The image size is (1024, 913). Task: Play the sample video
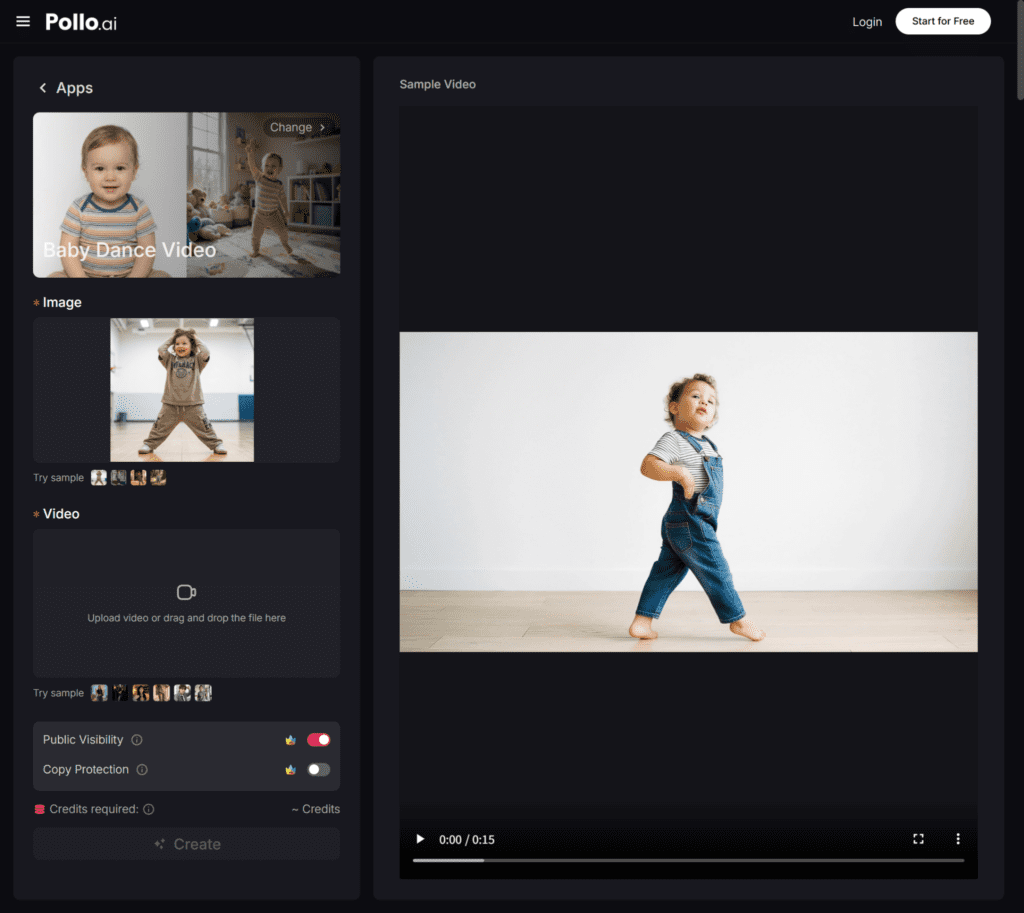coord(420,839)
